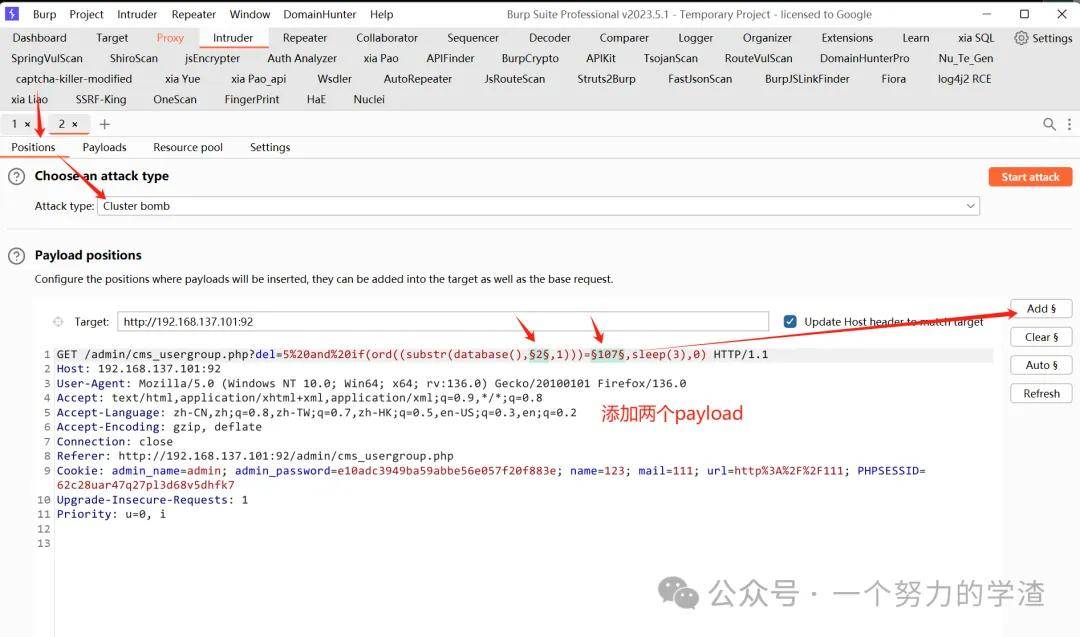Click the Referer header line in request
The width and height of the screenshot is (1080, 637).
click(x=255, y=456)
